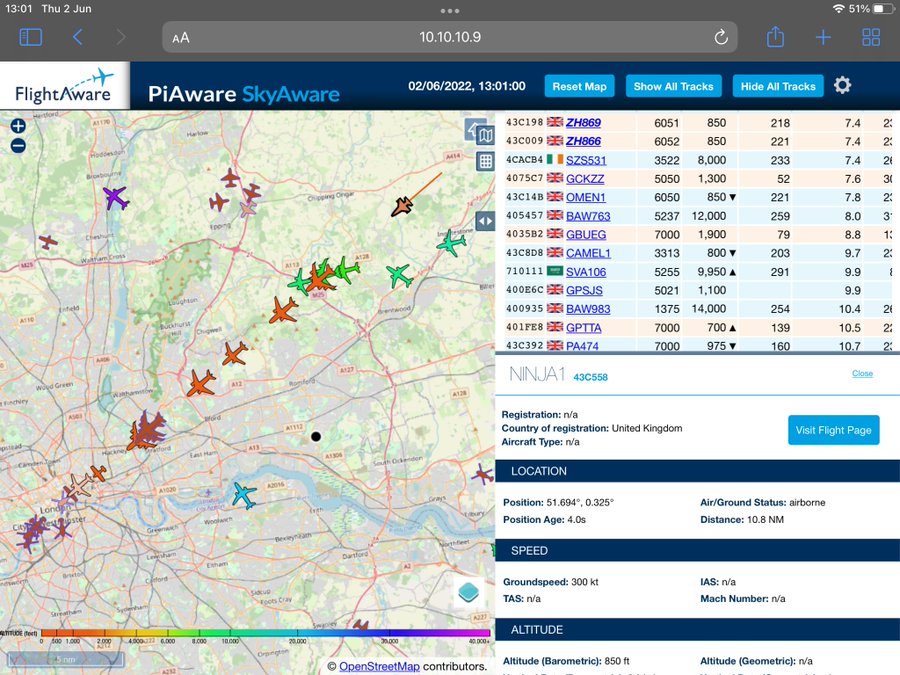The height and width of the screenshot is (675, 900).
Task: Close the NINJA1 detail panel
Action: click(862, 374)
